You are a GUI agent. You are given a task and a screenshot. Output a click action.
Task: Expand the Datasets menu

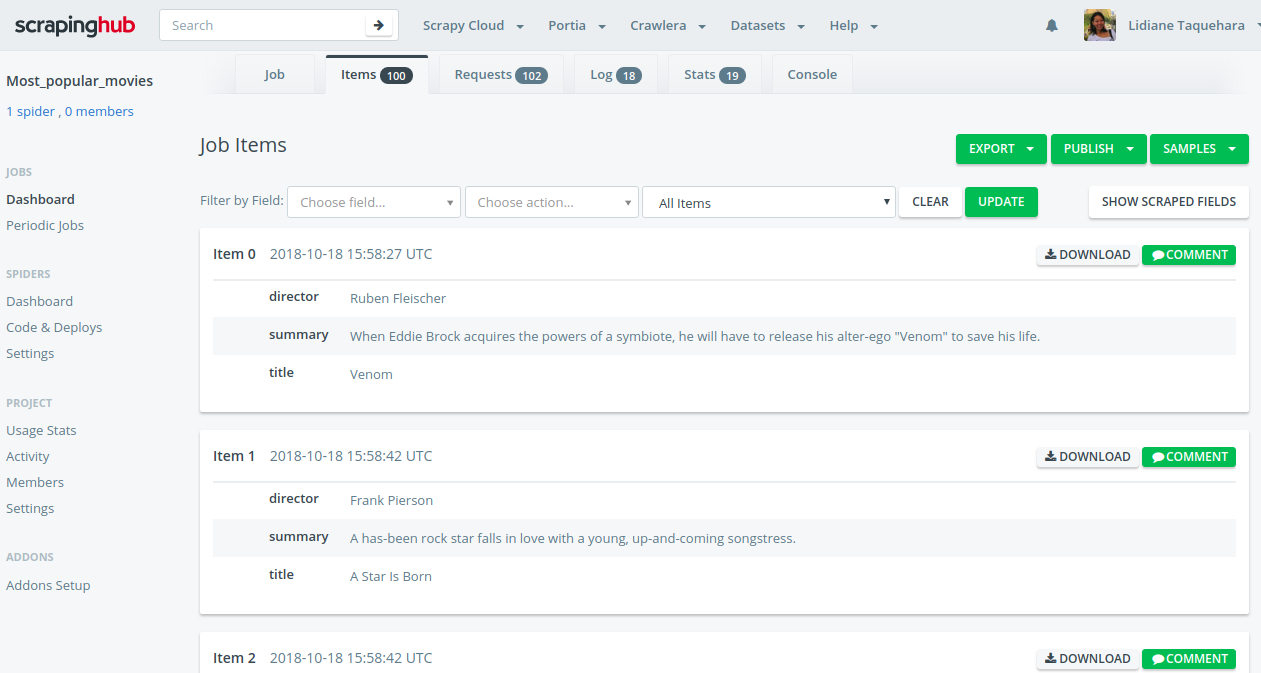(x=767, y=26)
